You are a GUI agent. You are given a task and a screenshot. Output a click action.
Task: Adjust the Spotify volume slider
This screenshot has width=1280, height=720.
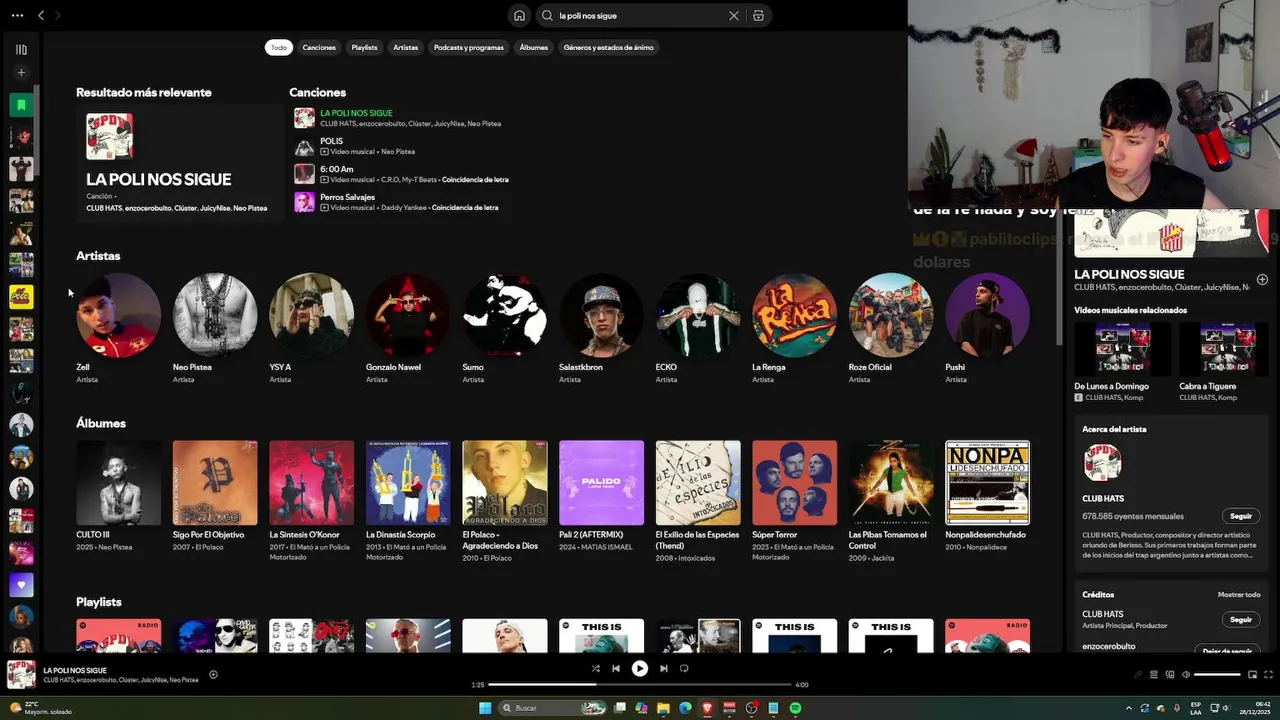coord(1217,675)
